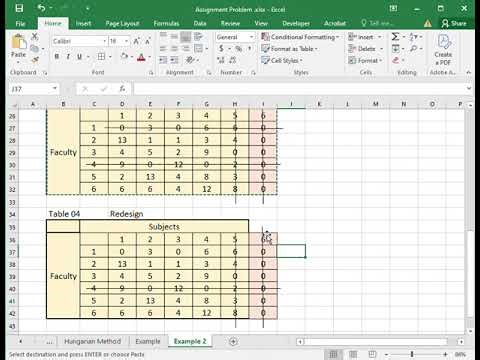Click the Find & Select magnifier icon

click(413, 49)
